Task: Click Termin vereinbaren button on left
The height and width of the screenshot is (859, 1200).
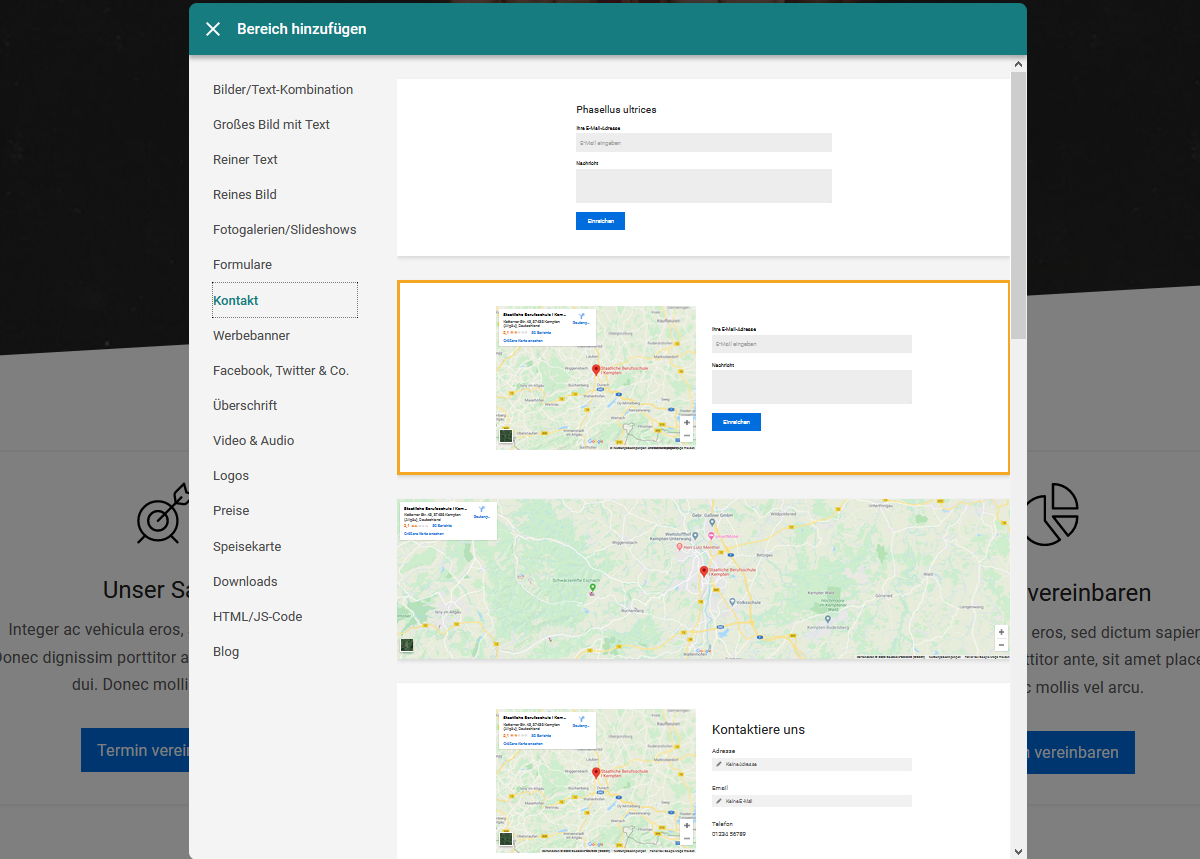Action: pyautogui.click(x=135, y=751)
